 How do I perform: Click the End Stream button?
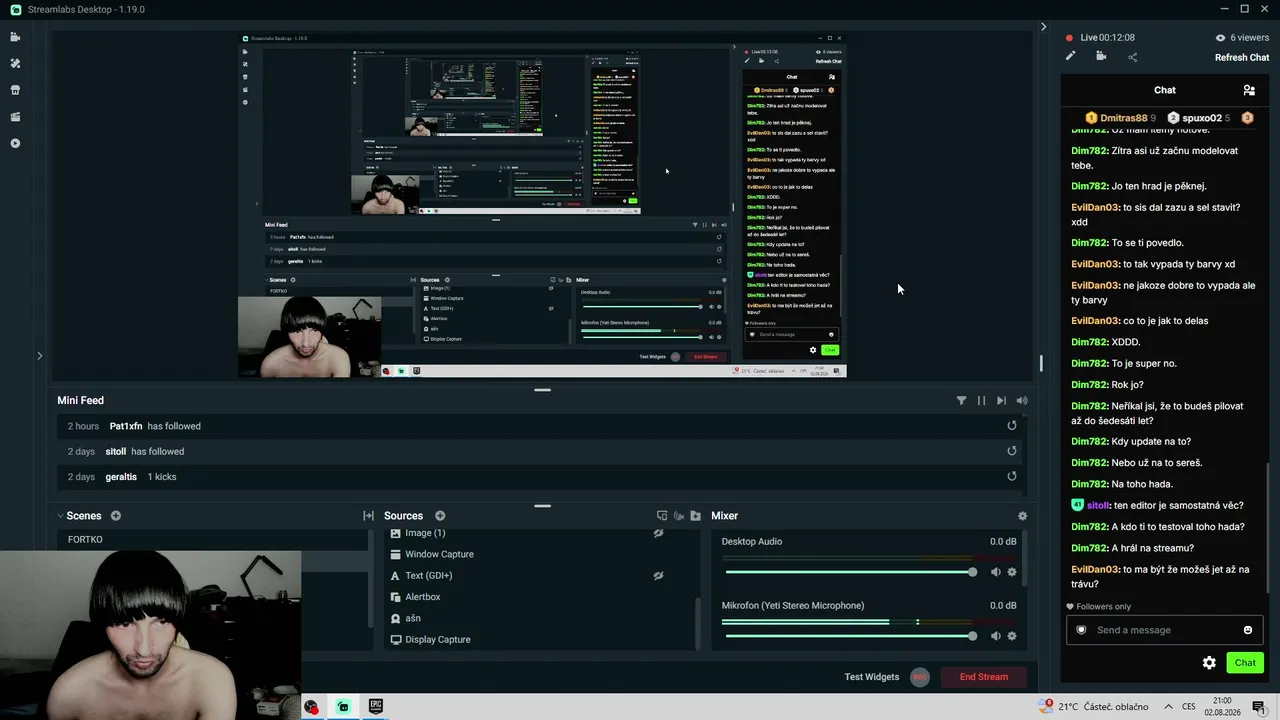click(x=984, y=677)
